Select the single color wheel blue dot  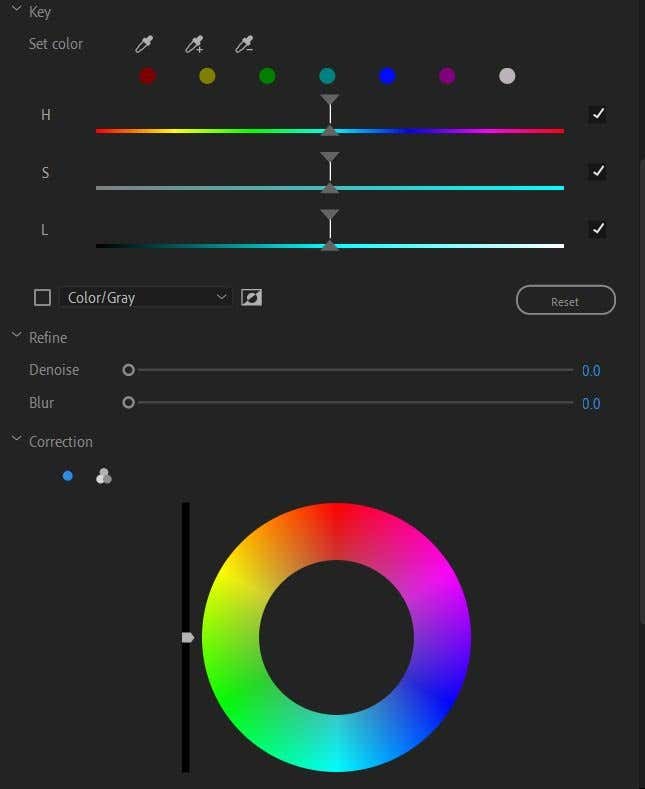(68, 476)
